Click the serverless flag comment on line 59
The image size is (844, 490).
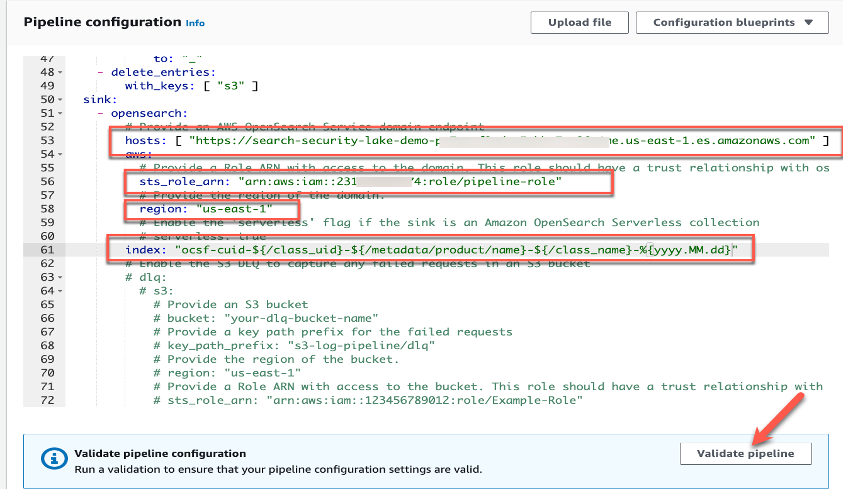449,222
